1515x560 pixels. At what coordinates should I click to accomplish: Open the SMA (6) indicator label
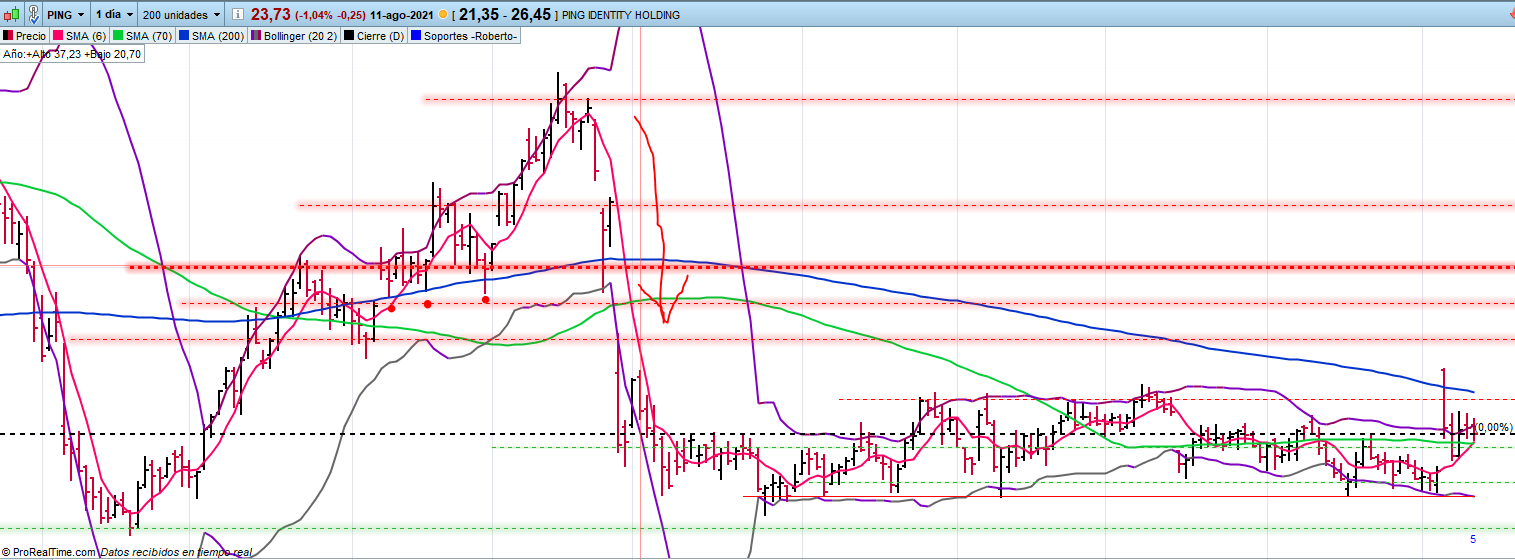tap(79, 36)
